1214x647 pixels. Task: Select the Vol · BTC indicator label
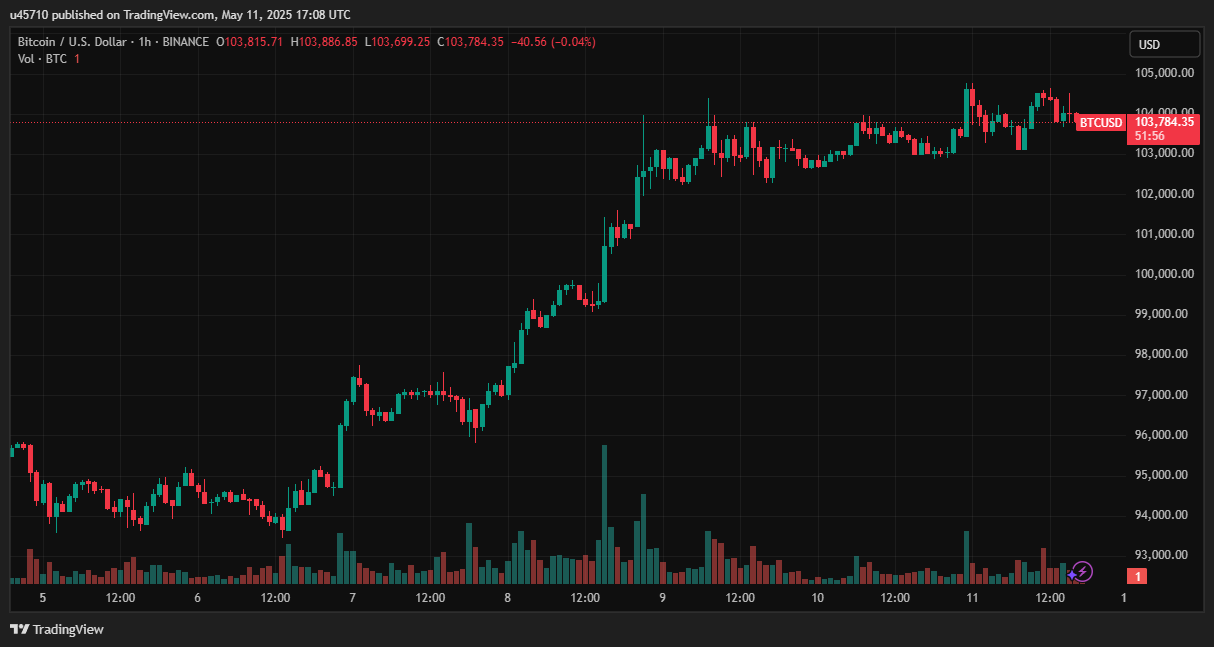(x=42, y=59)
